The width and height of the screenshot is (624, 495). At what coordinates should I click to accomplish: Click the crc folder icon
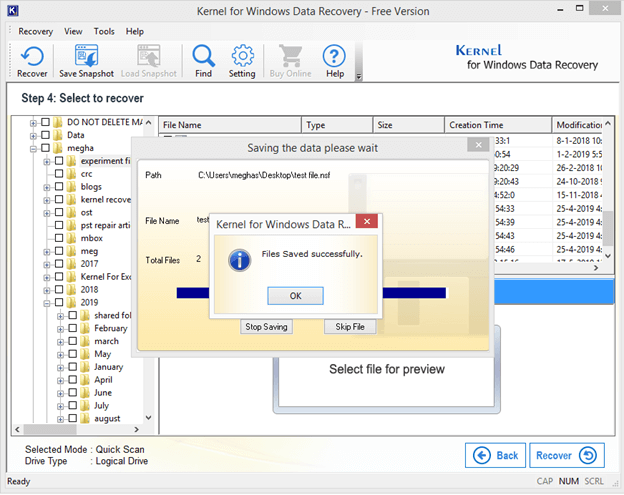pos(72,174)
